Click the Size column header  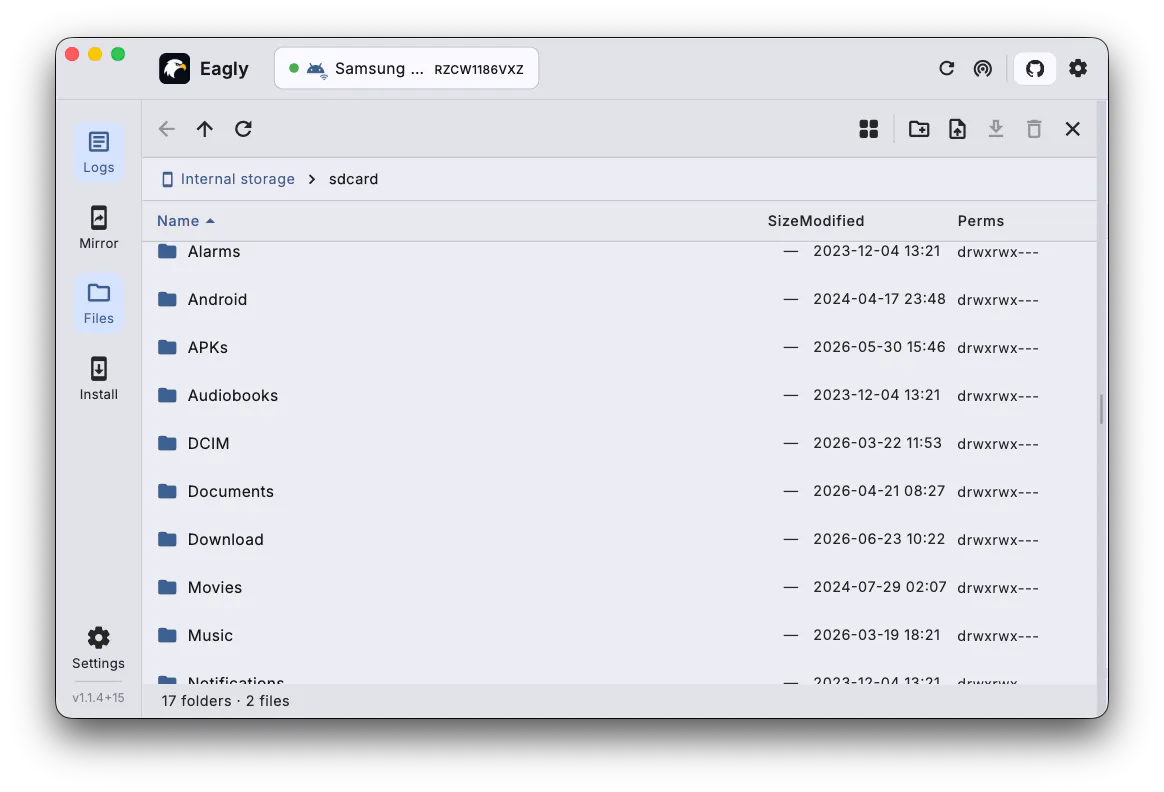coord(782,220)
